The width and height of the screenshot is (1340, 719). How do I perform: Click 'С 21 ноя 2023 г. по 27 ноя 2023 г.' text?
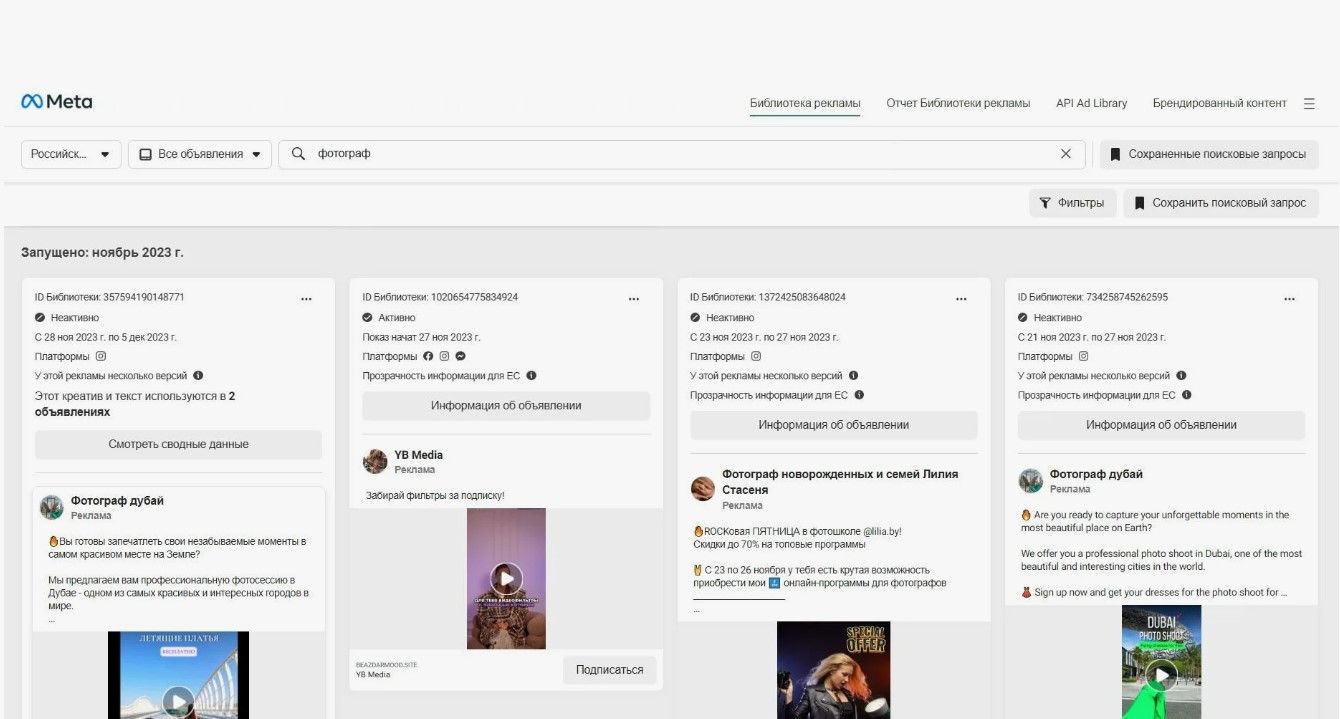point(1092,337)
